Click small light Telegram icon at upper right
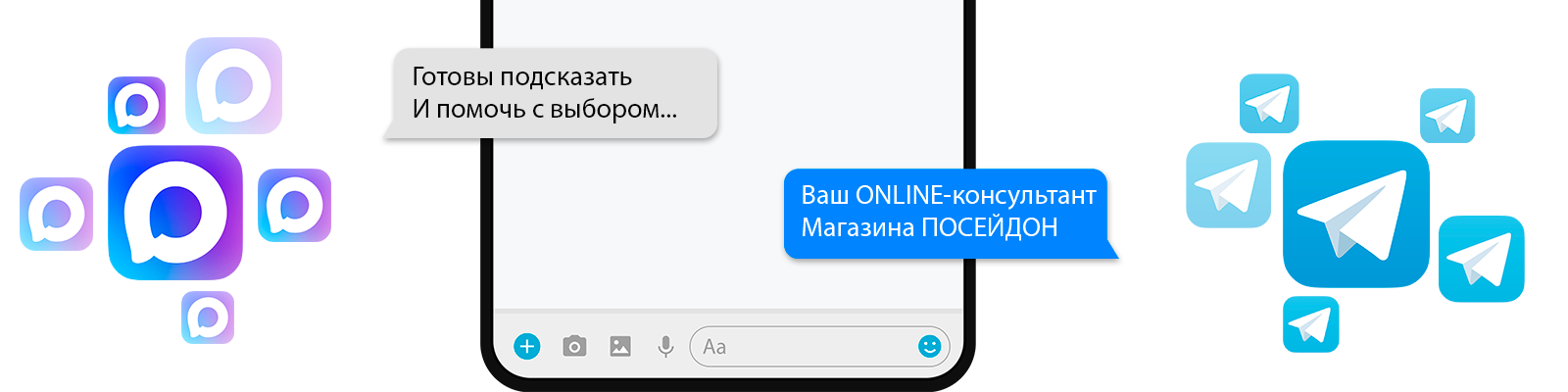The height and width of the screenshot is (392, 1568). coord(1447,116)
